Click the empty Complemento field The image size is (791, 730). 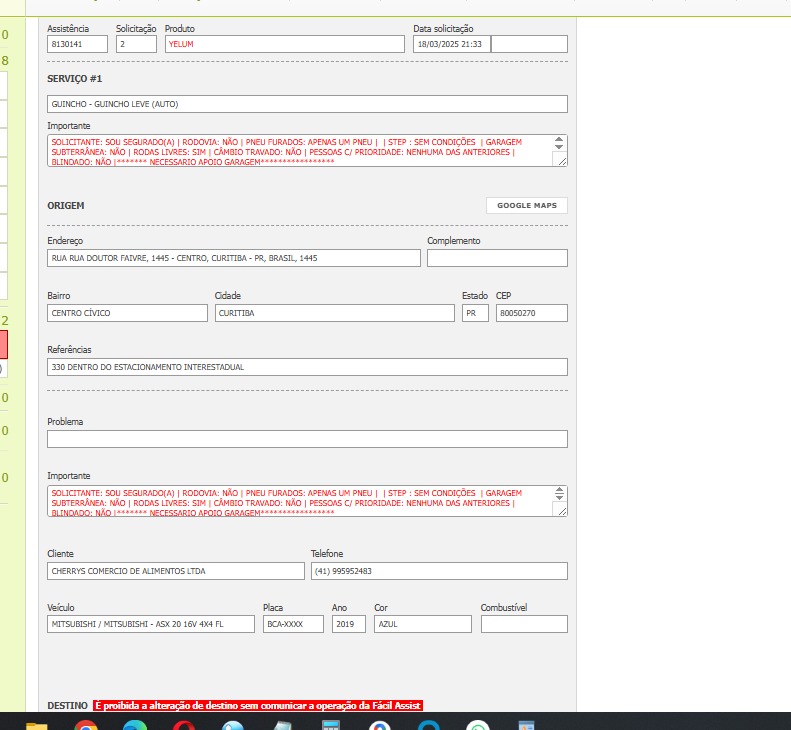tap(497, 258)
